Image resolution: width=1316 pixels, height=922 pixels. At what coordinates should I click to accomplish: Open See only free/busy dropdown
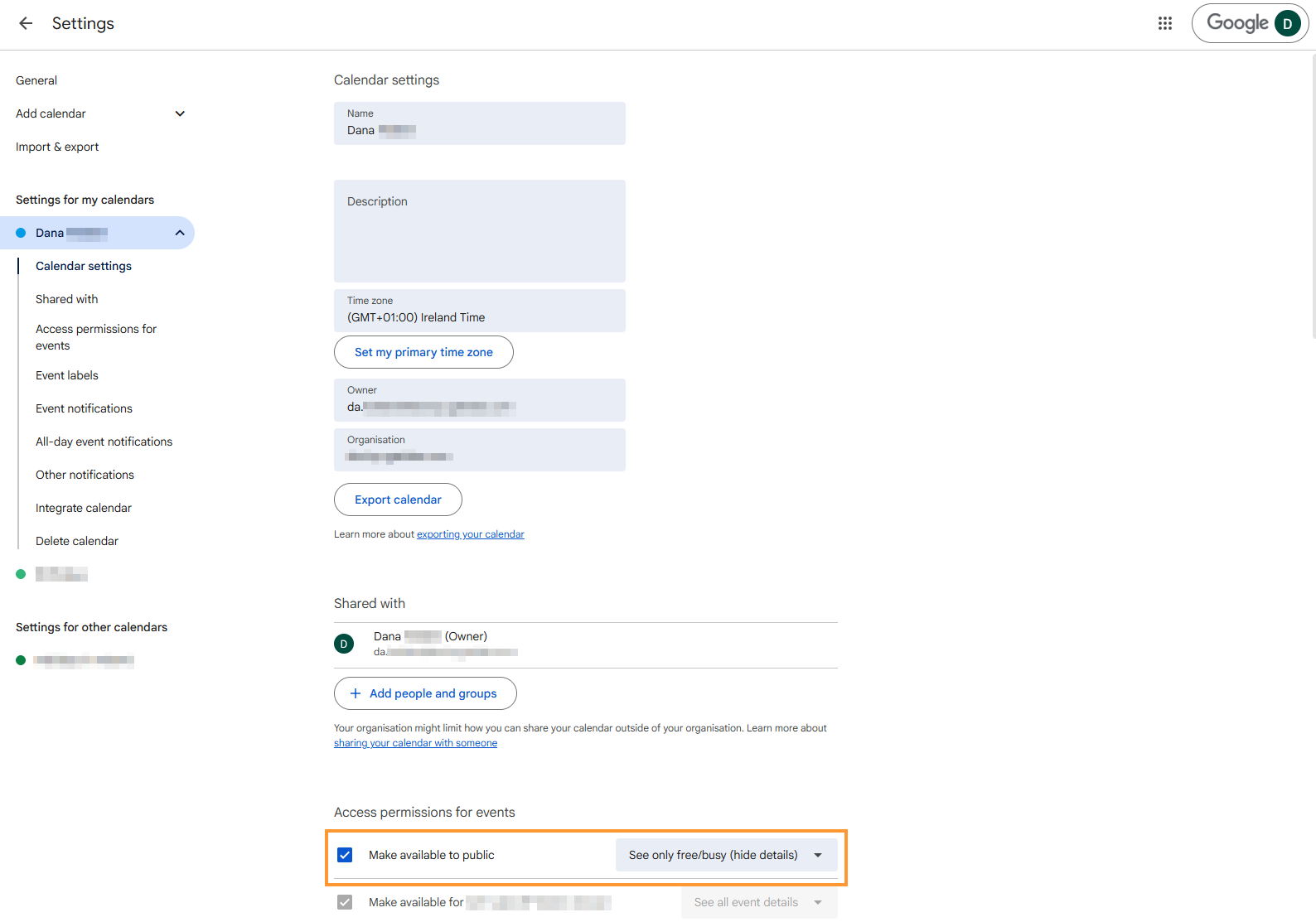727,855
